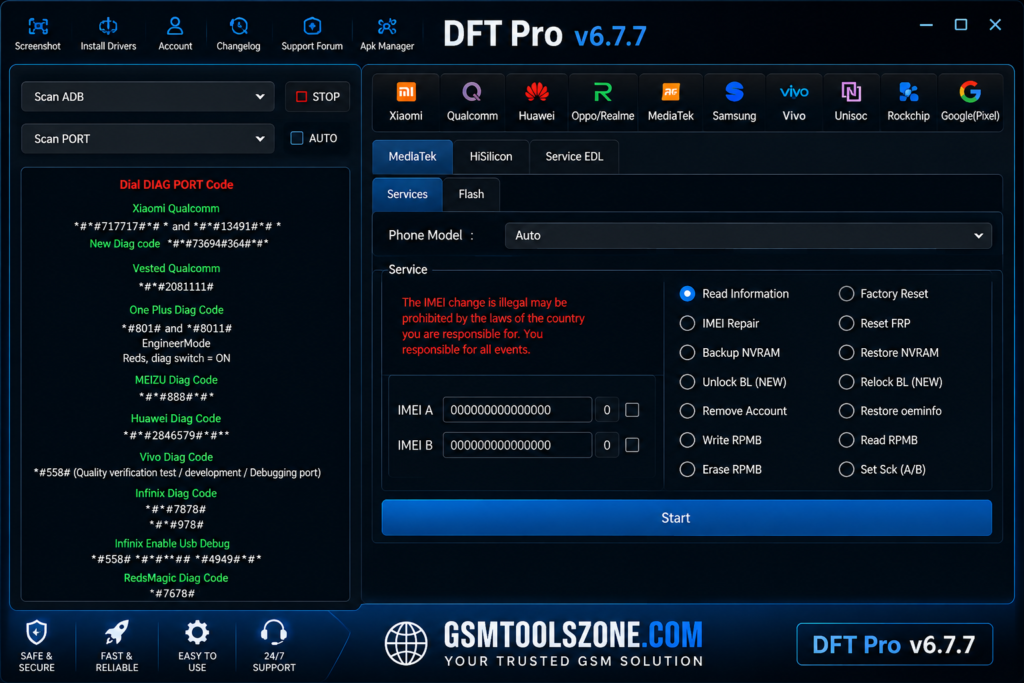Click the 24/7 Support headset icon
This screenshot has height=683, width=1024.
[274, 632]
